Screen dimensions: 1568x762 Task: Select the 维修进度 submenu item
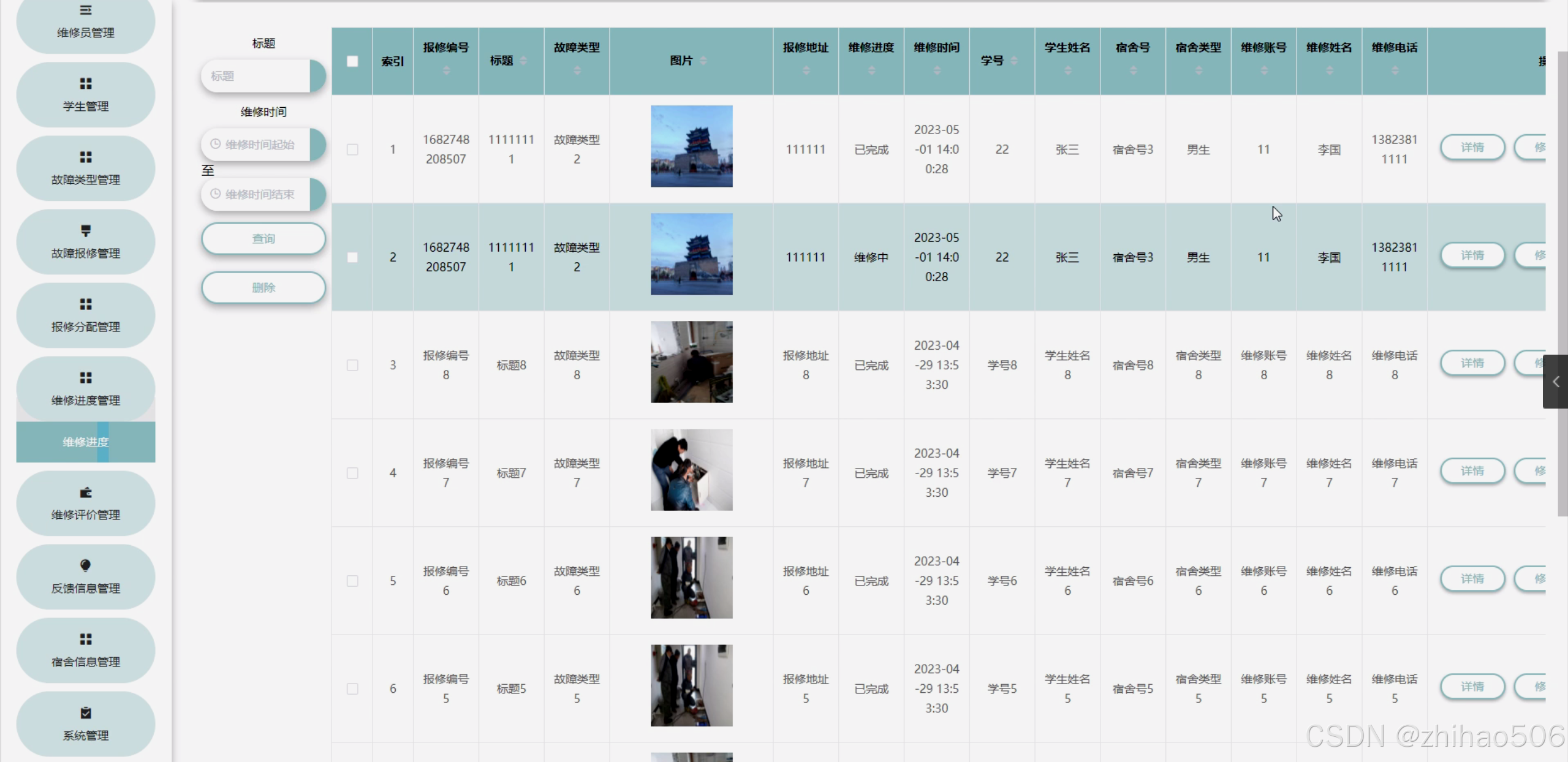pos(85,442)
